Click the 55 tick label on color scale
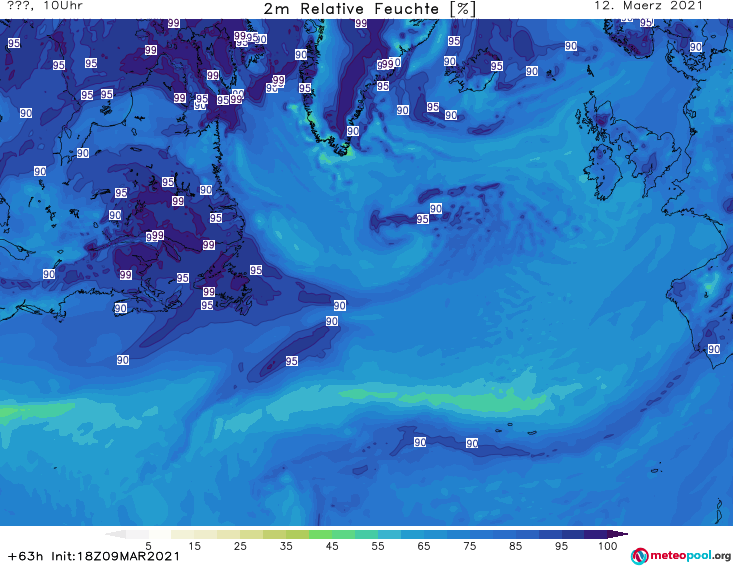The height and width of the screenshot is (566, 733). coord(378,546)
